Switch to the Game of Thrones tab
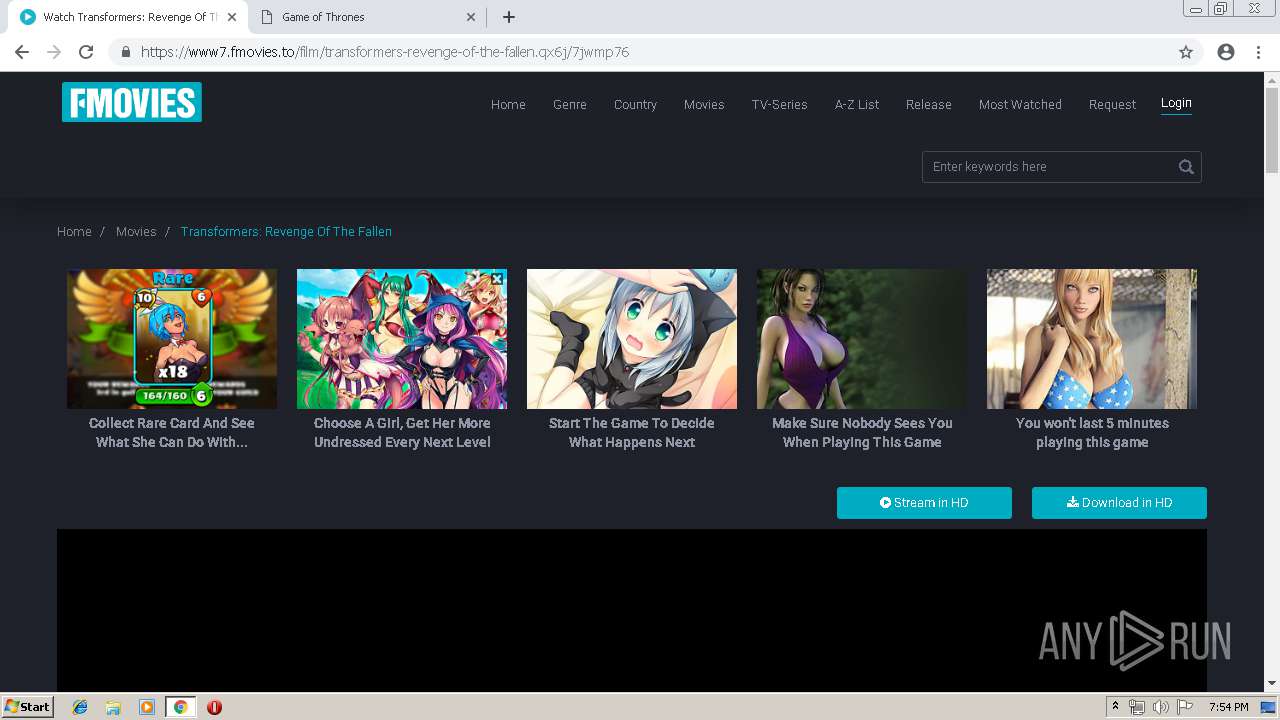Viewport: 1280px width, 720px height. (368, 17)
